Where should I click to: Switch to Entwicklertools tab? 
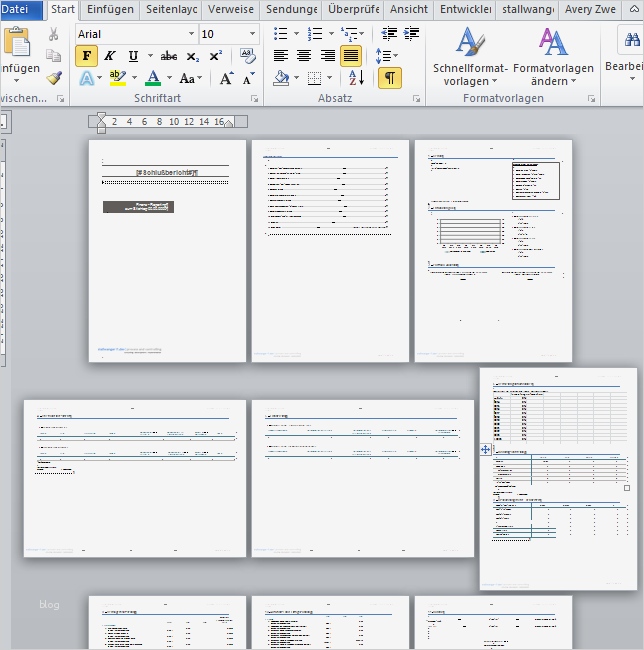point(465,9)
